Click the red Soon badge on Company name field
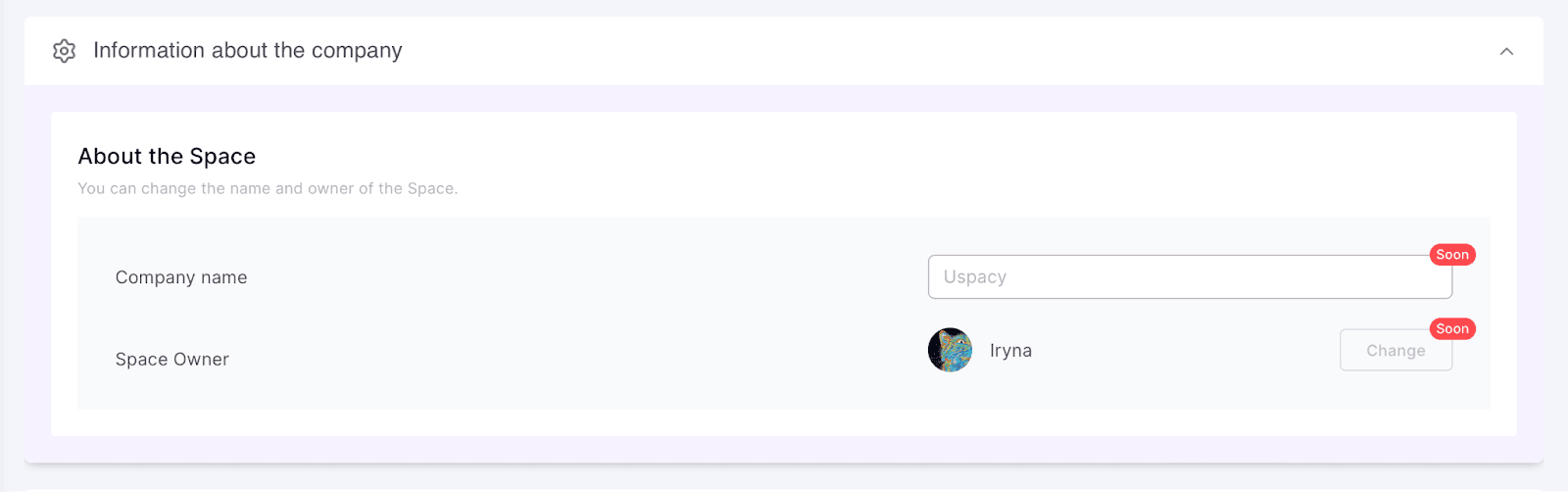Image resolution: width=1568 pixels, height=493 pixels. click(1451, 255)
